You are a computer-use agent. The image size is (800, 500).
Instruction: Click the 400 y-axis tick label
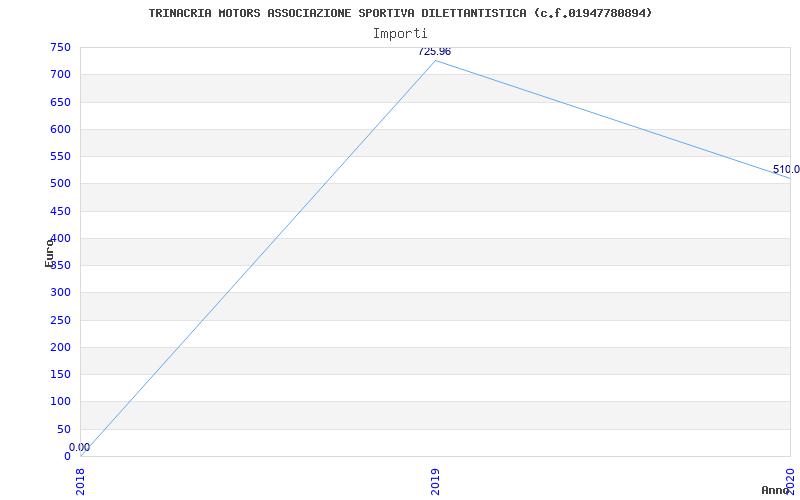(60, 238)
